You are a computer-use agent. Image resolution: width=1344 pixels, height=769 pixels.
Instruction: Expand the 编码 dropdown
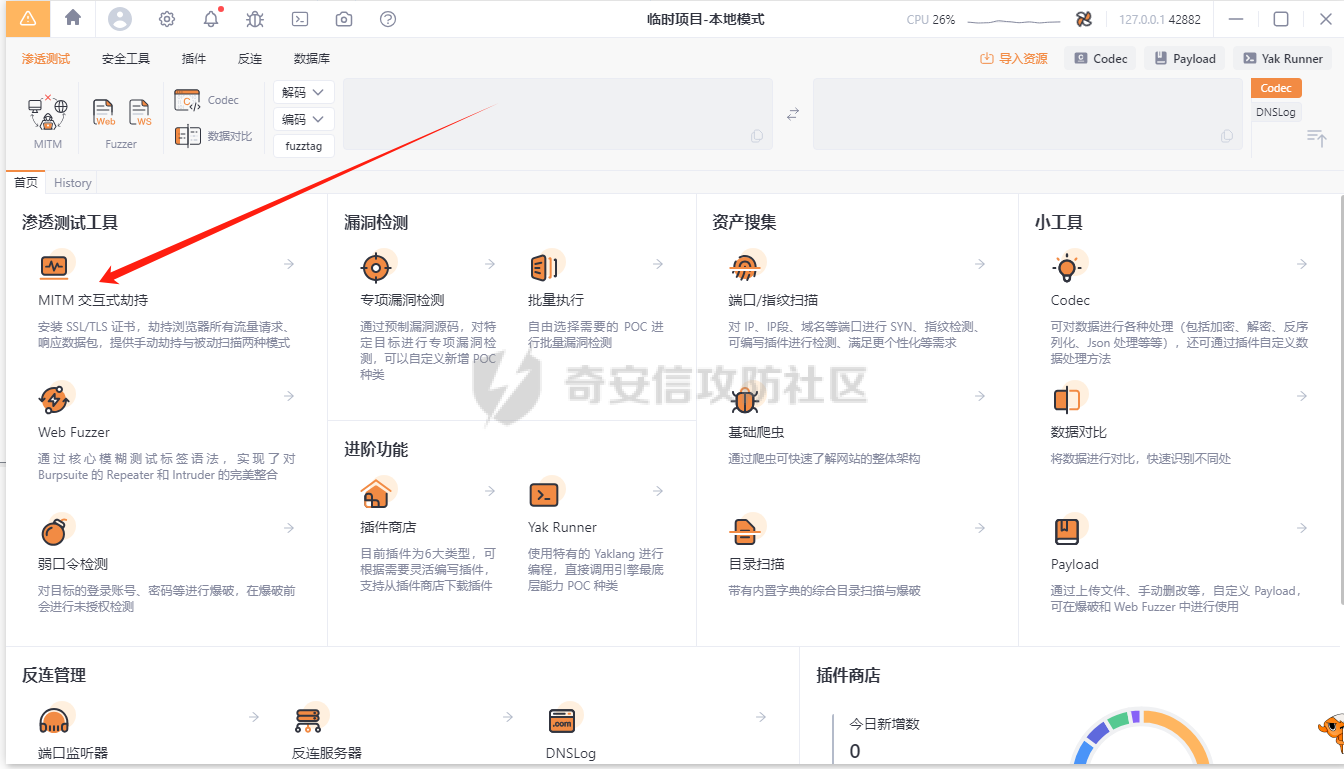coord(303,119)
